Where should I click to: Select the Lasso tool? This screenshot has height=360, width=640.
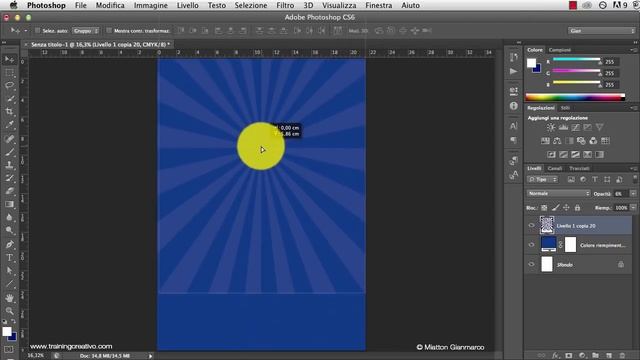click(x=9, y=86)
